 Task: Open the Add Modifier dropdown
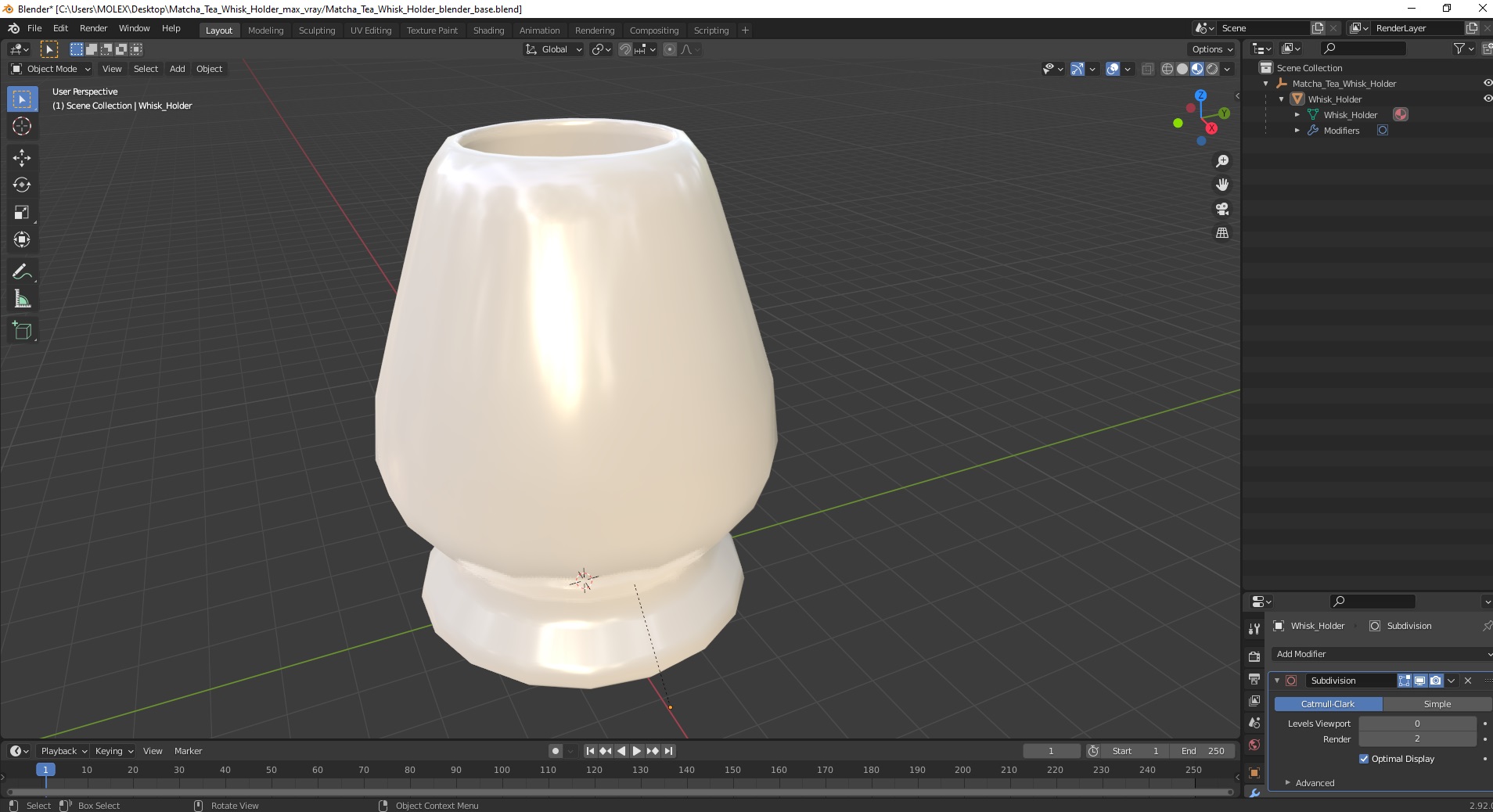point(1383,654)
